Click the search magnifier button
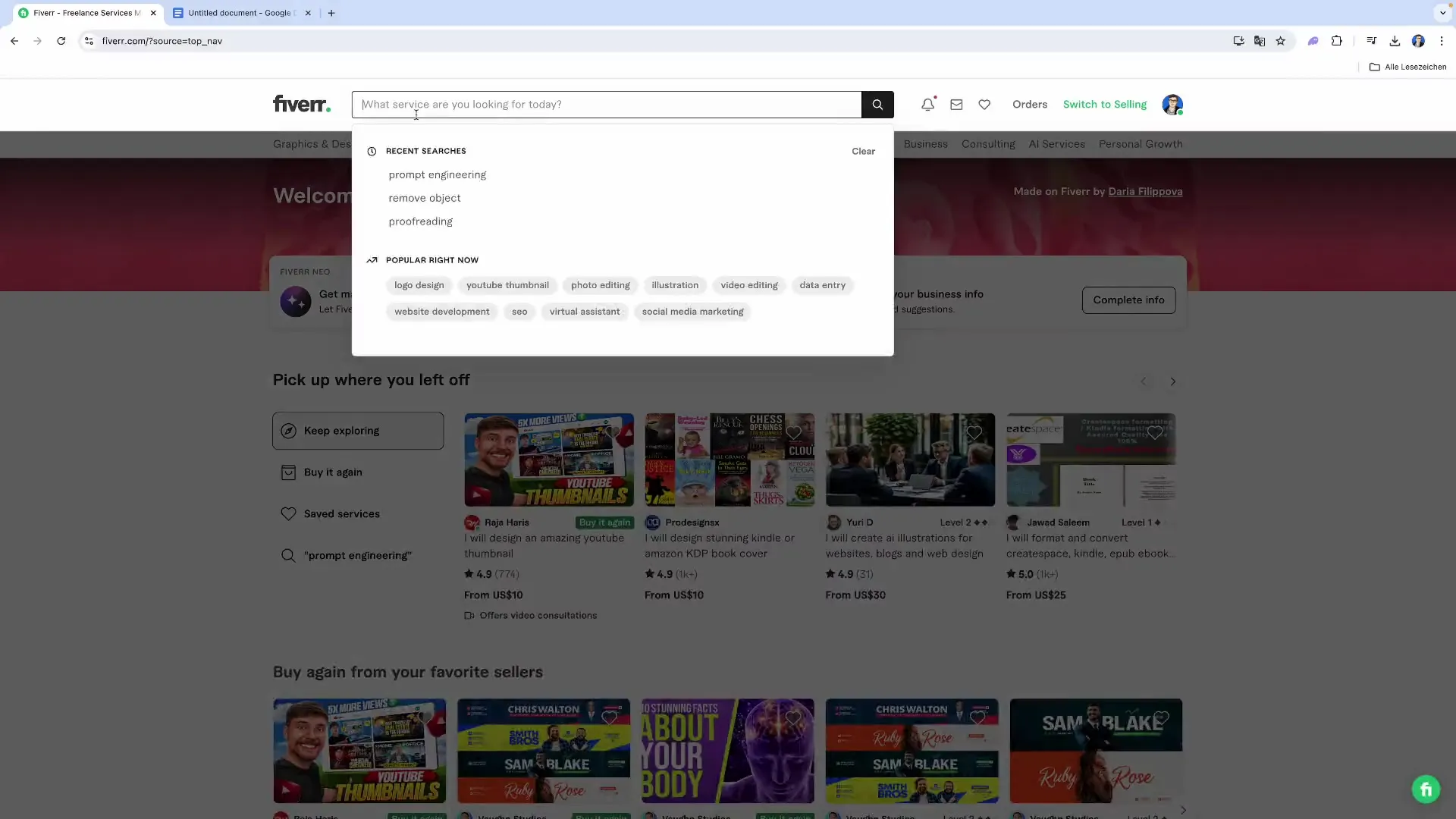 pyautogui.click(x=877, y=105)
